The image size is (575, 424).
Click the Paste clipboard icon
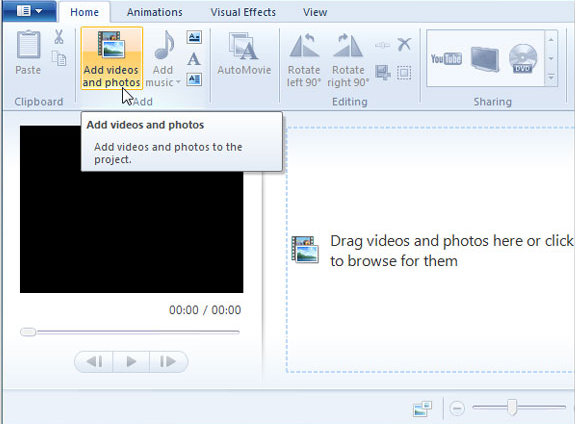[x=28, y=45]
